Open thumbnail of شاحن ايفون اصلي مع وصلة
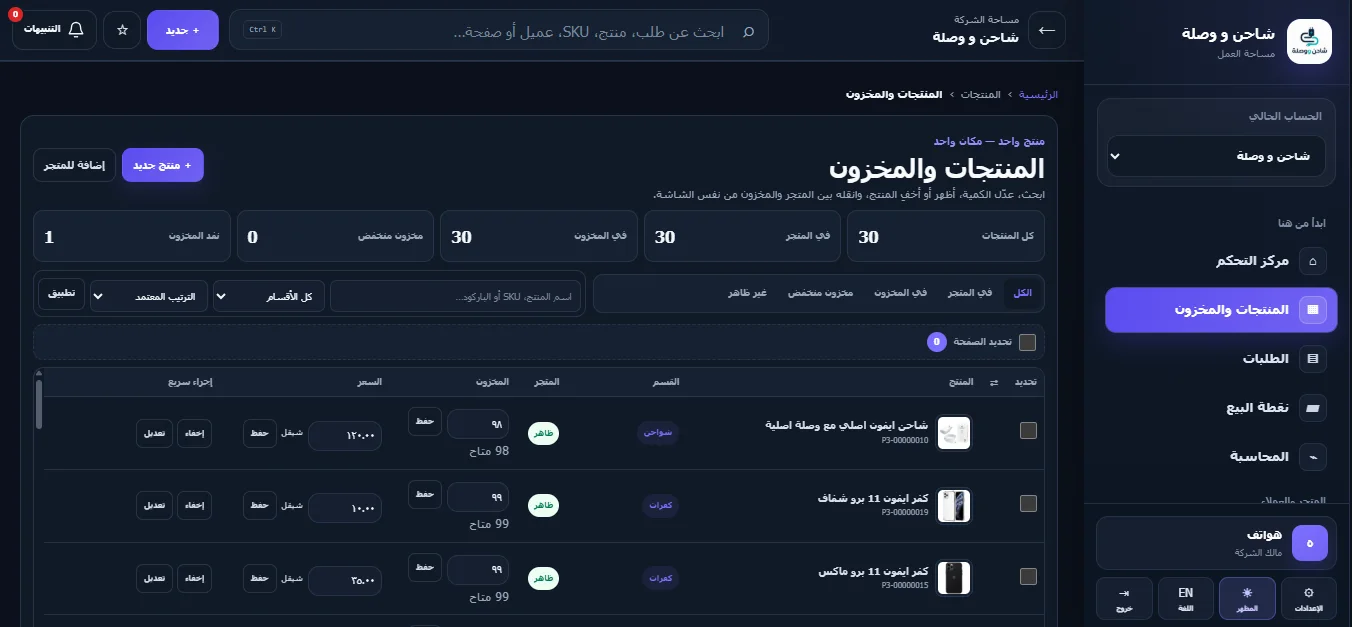 954,433
